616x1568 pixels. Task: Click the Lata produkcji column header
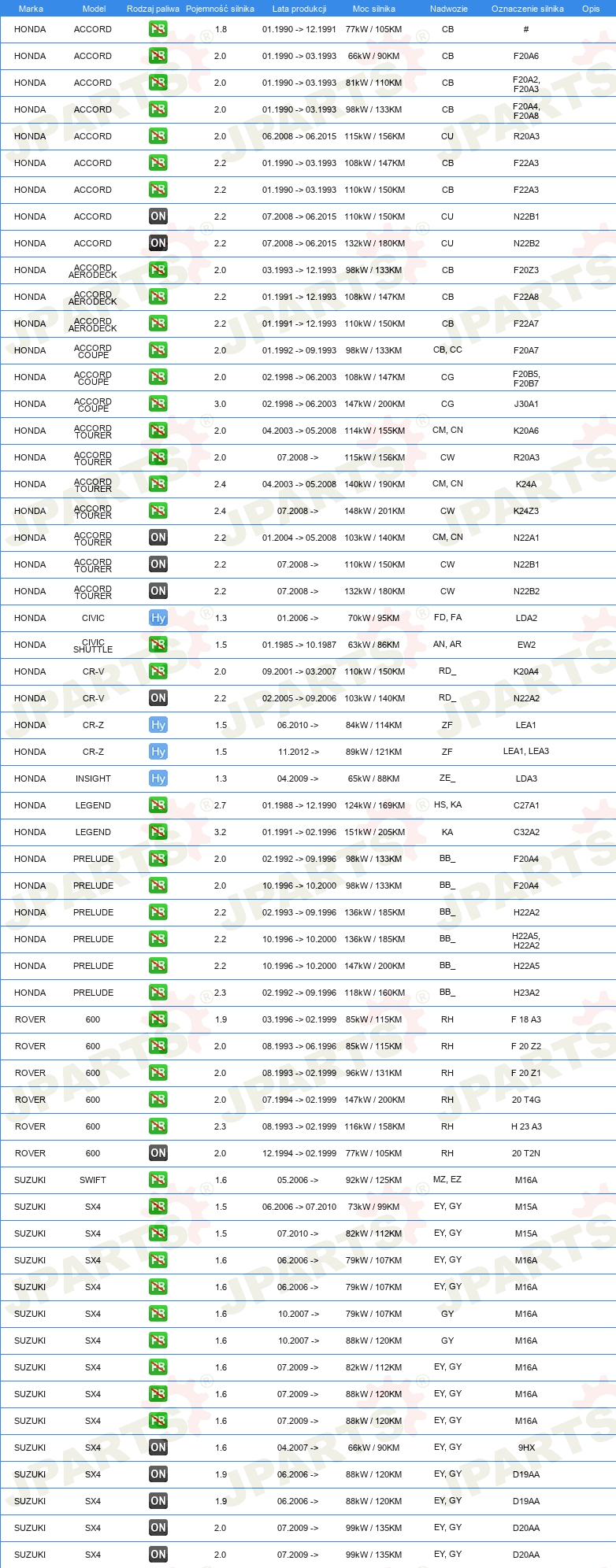299,9
